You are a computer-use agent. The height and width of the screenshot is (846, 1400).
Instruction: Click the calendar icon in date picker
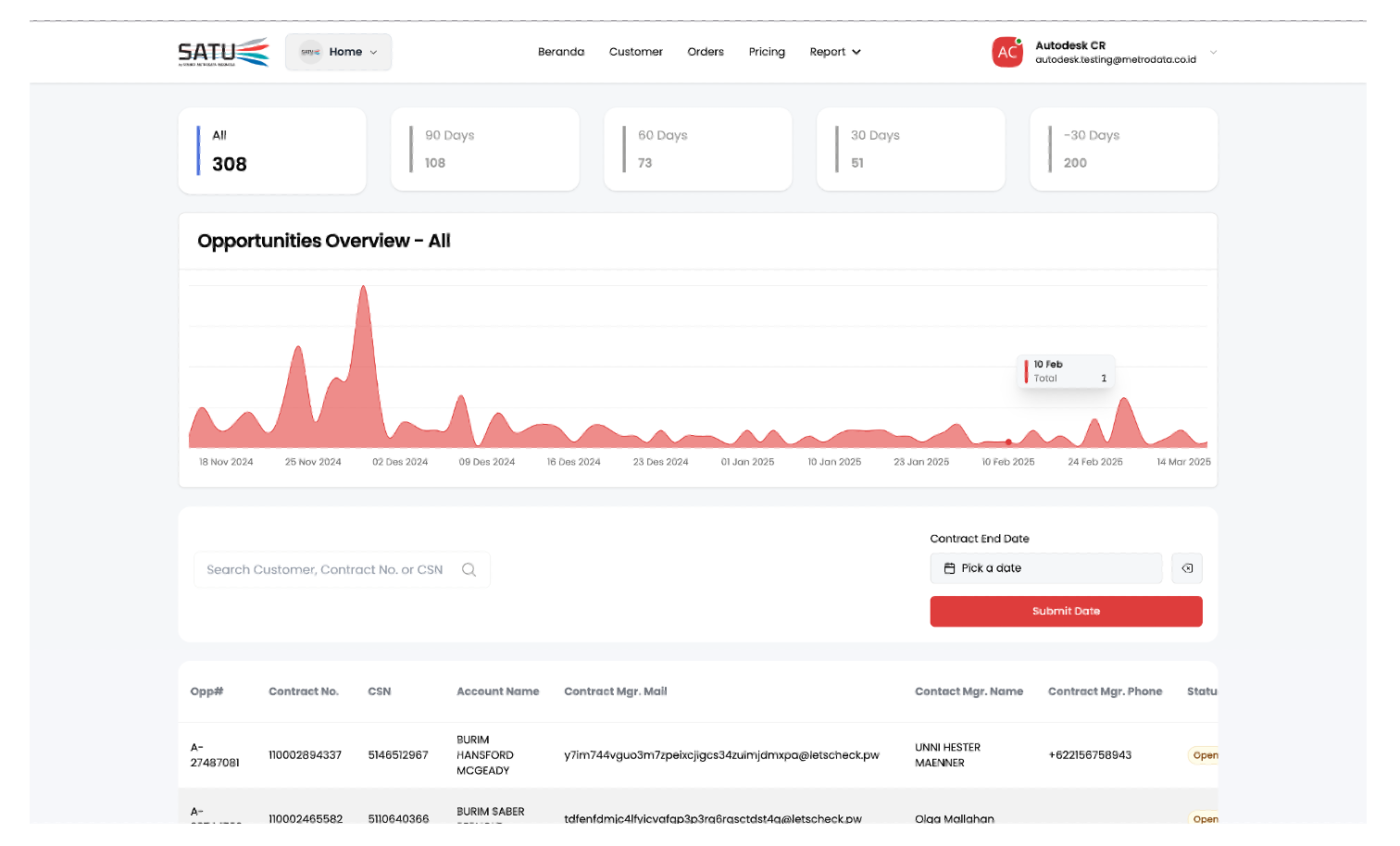pos(949,568)
